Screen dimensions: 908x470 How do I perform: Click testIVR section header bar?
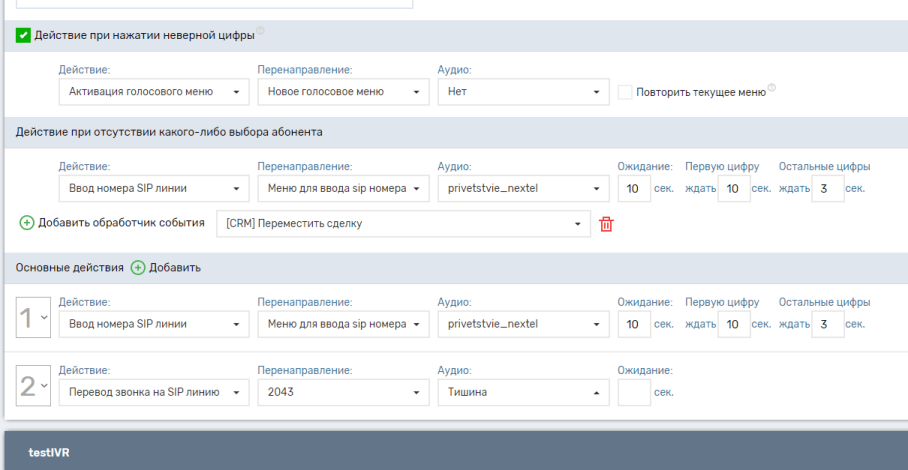coord(454,452)
